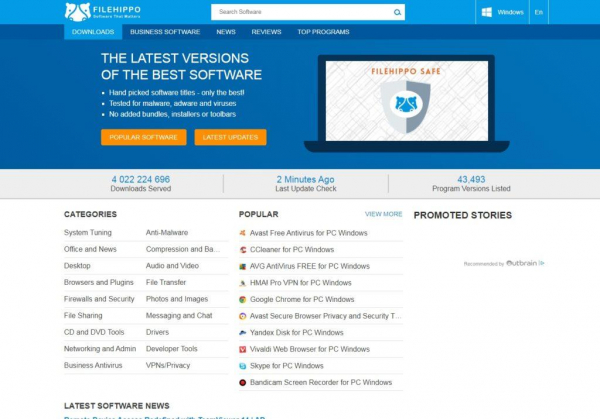
Task: Click the Bandicam Screen Recorder icon
Action: pos(243,382)
